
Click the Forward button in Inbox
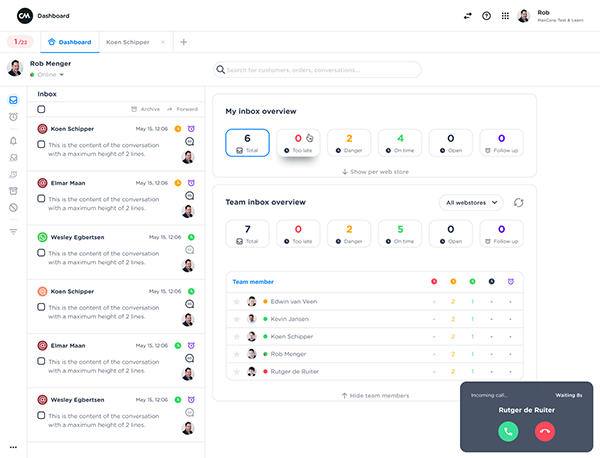click(x=182, y=108)
